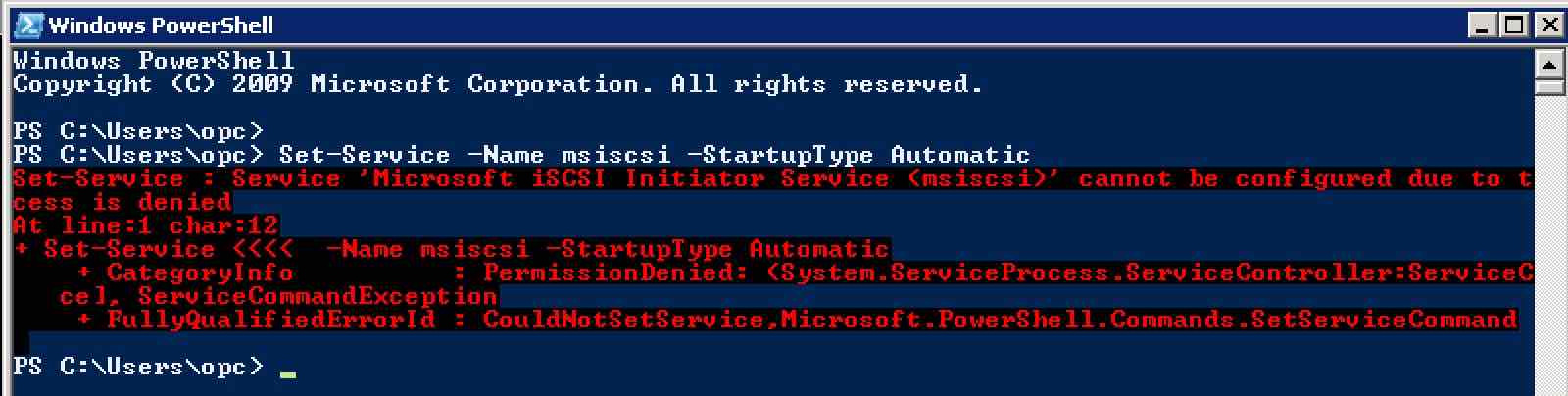
Task: Maximize the Windows PowerShell window
Action: [x=1515, y=25]
